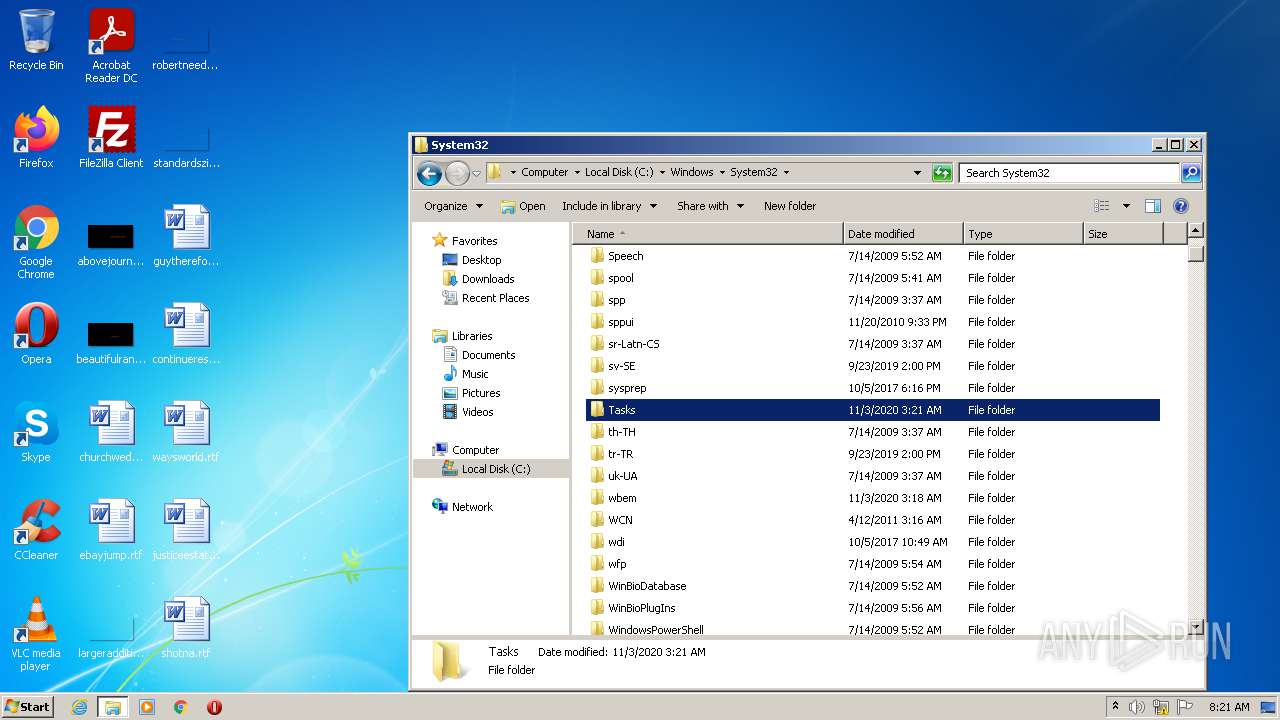Sort by the Name column header
Screen dimensions: 1280x720
708,234
